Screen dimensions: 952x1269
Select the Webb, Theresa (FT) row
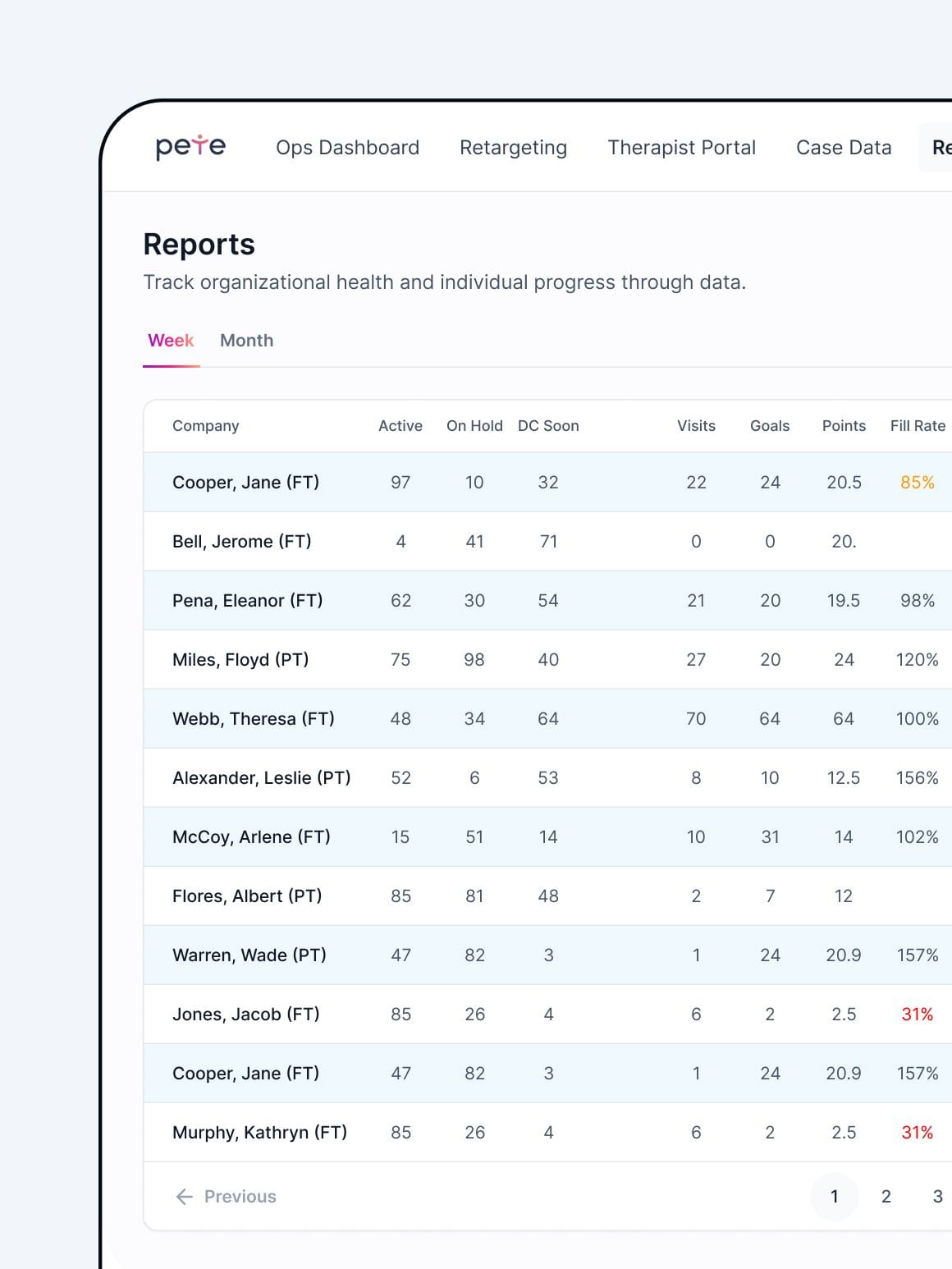[254, 719]
